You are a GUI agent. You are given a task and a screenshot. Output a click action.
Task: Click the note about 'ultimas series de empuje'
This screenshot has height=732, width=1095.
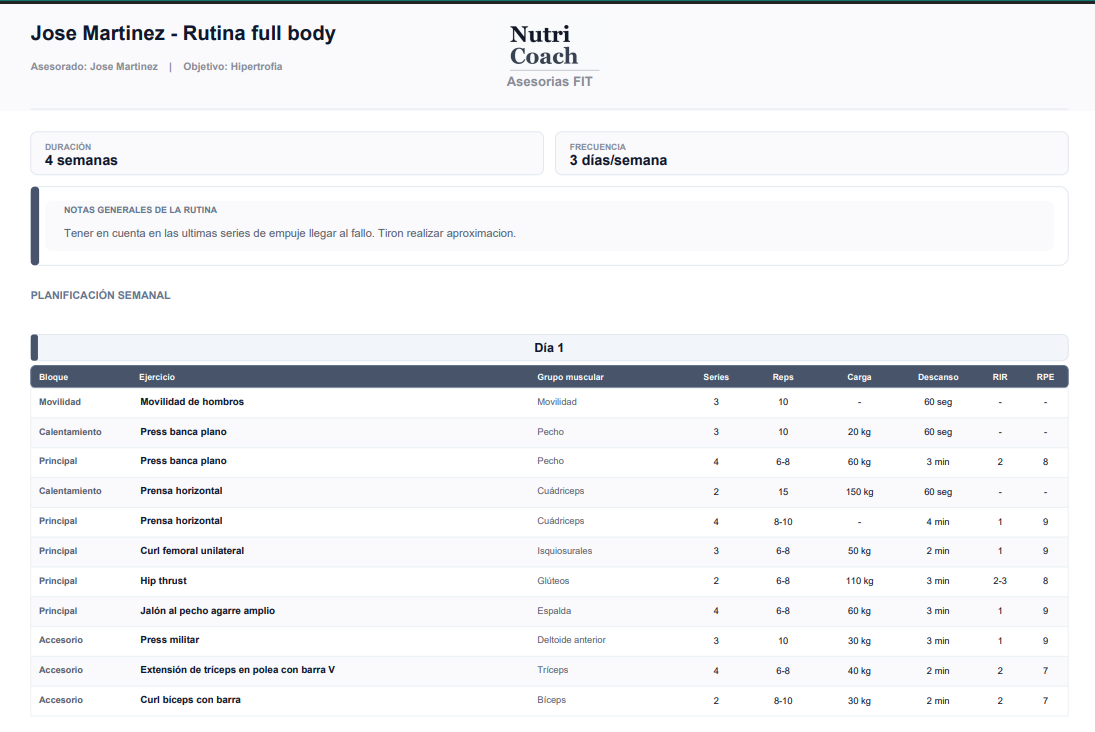pyautogui.click(x=290, y=233)
